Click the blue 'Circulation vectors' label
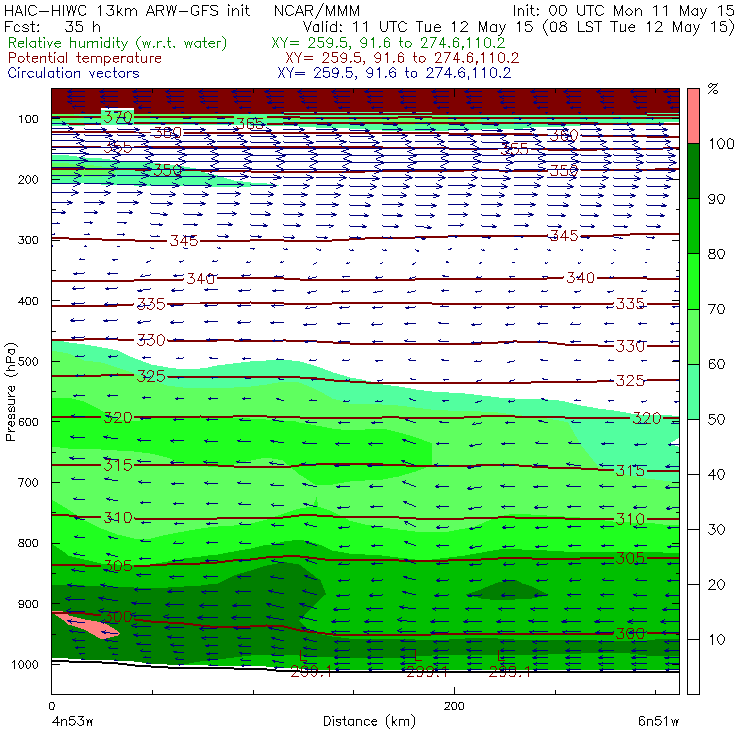 (74, 73)
